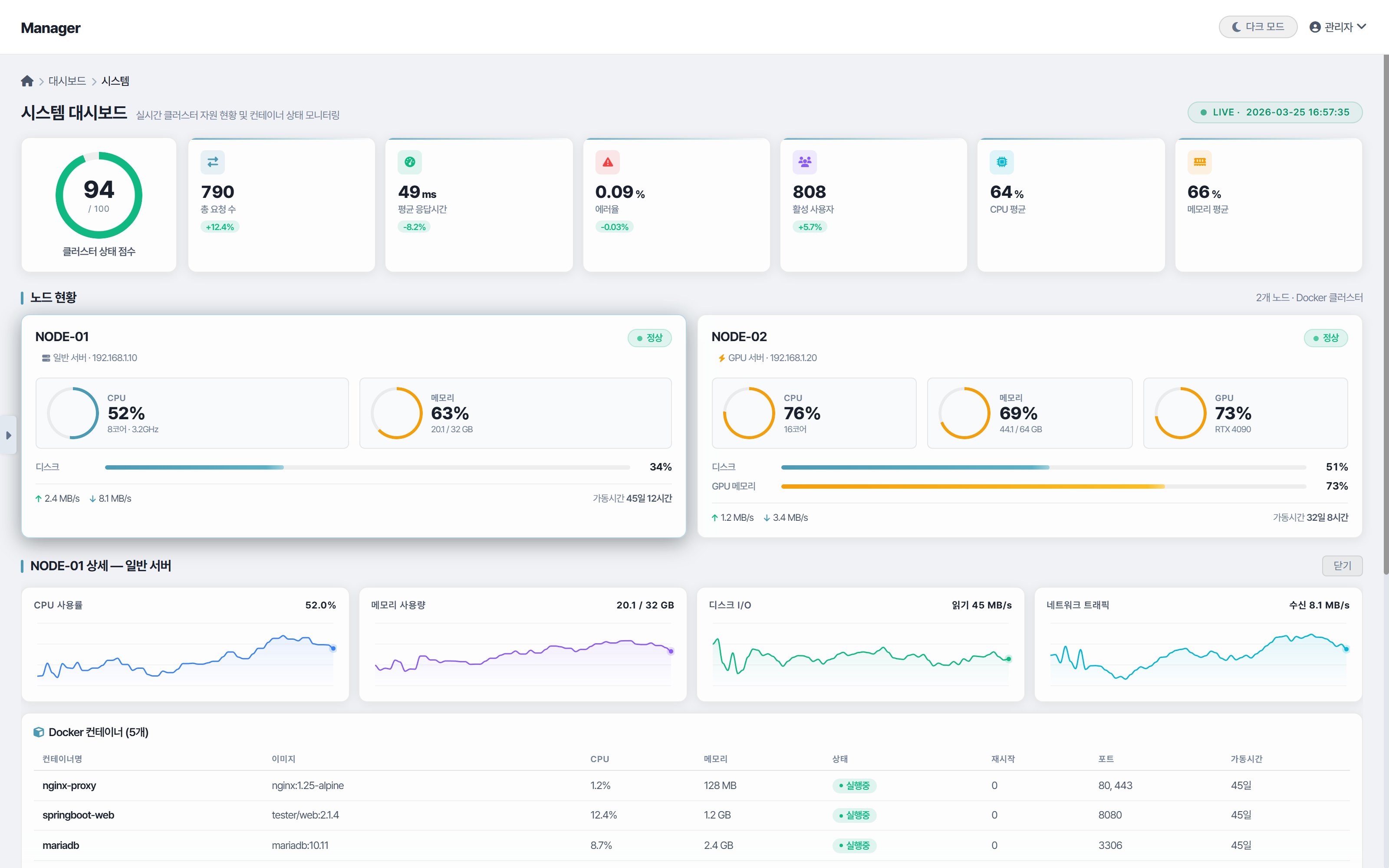Click the memory average RAM icon

coord(1199,162)
